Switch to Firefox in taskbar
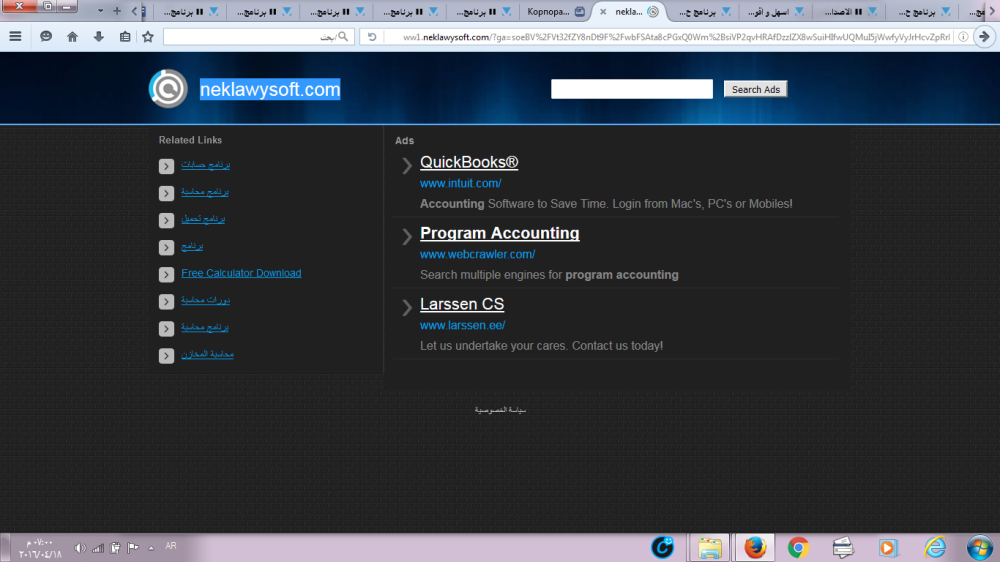This screenshot has height=562, width=1000. 755,548
